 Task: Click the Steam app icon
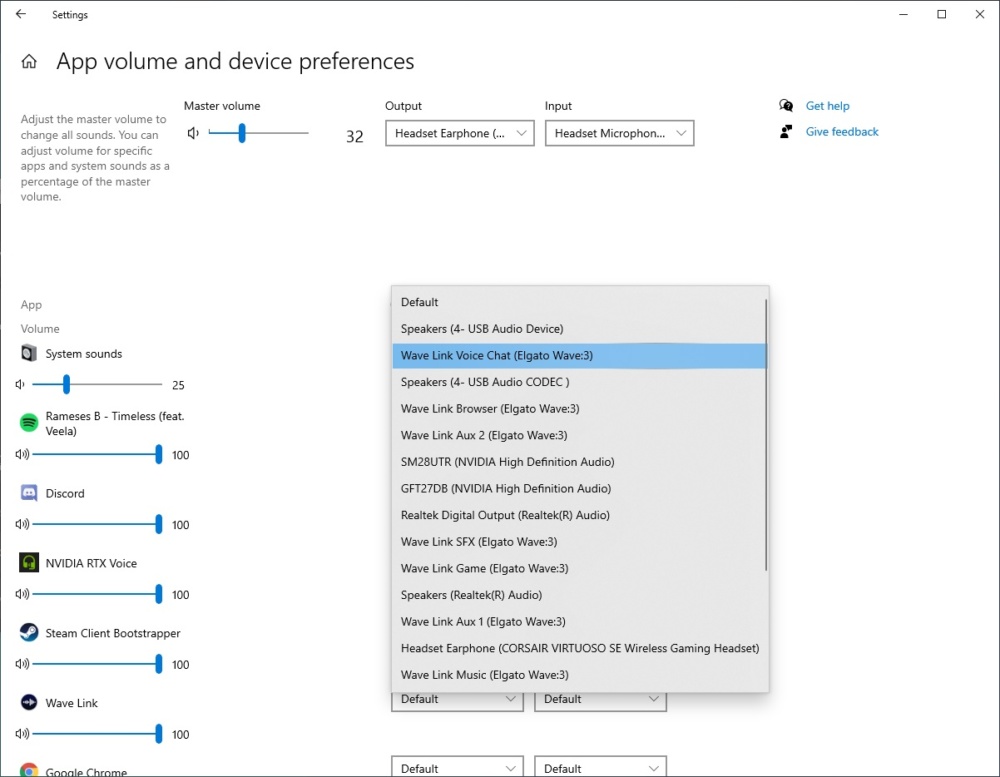click(29, 632)
